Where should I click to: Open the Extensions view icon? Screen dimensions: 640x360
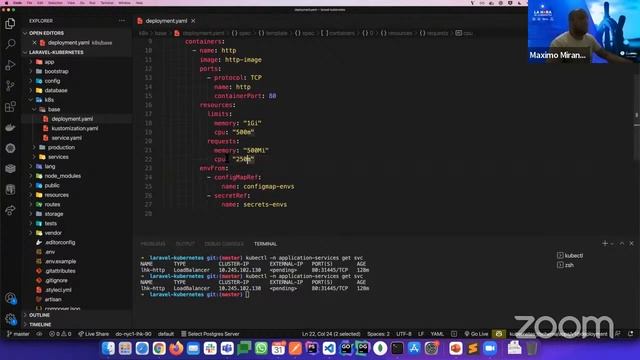(x=10, y=107)
